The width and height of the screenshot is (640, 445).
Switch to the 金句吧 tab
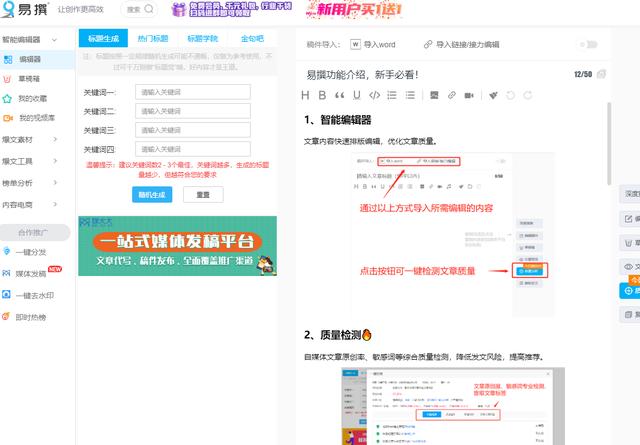click(x=252, y=38)
